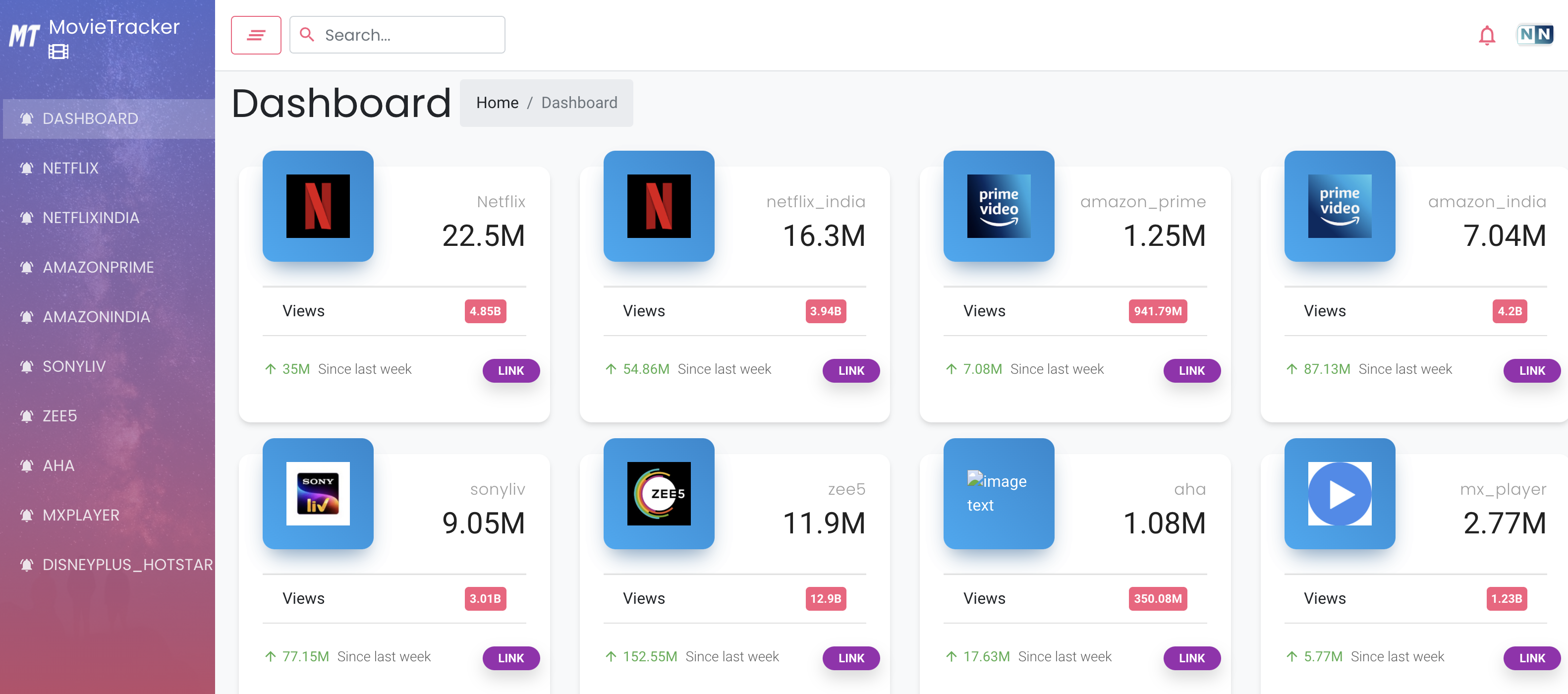
Task: Click the 2.77M count on mx_player card
Action: coord(1505,523)
